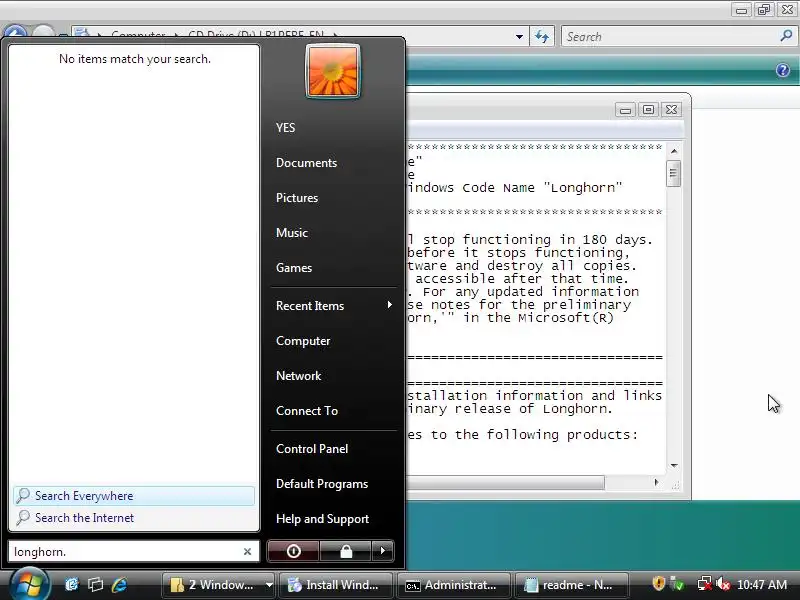Click the network disconnected tray icon

point(705,584)
